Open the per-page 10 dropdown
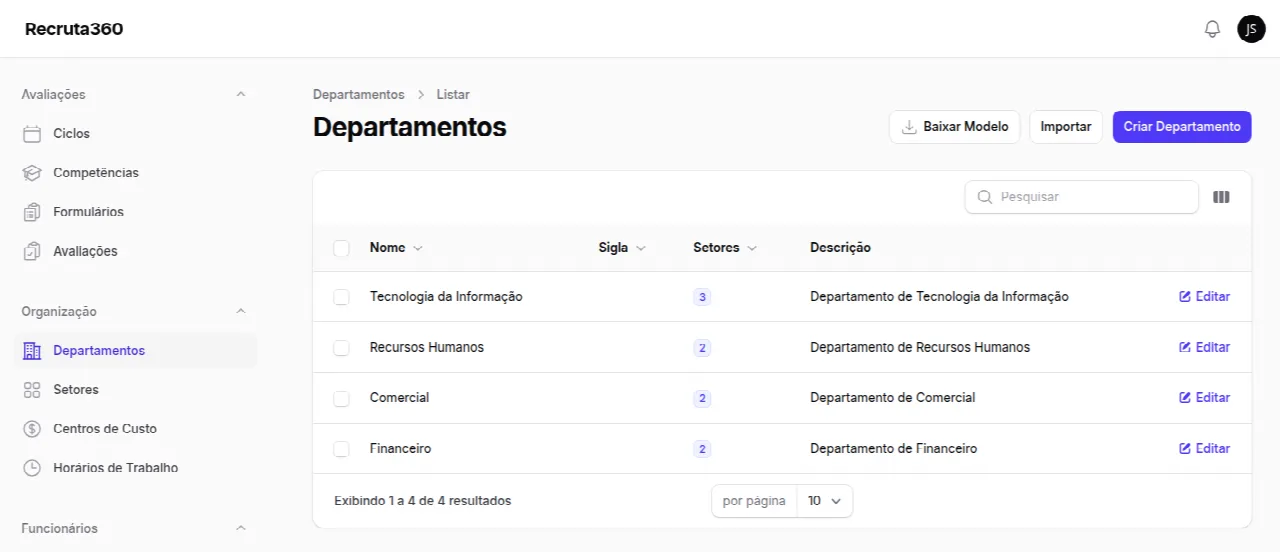Screen dimensions: 1280x552 [x=825, y=501]
